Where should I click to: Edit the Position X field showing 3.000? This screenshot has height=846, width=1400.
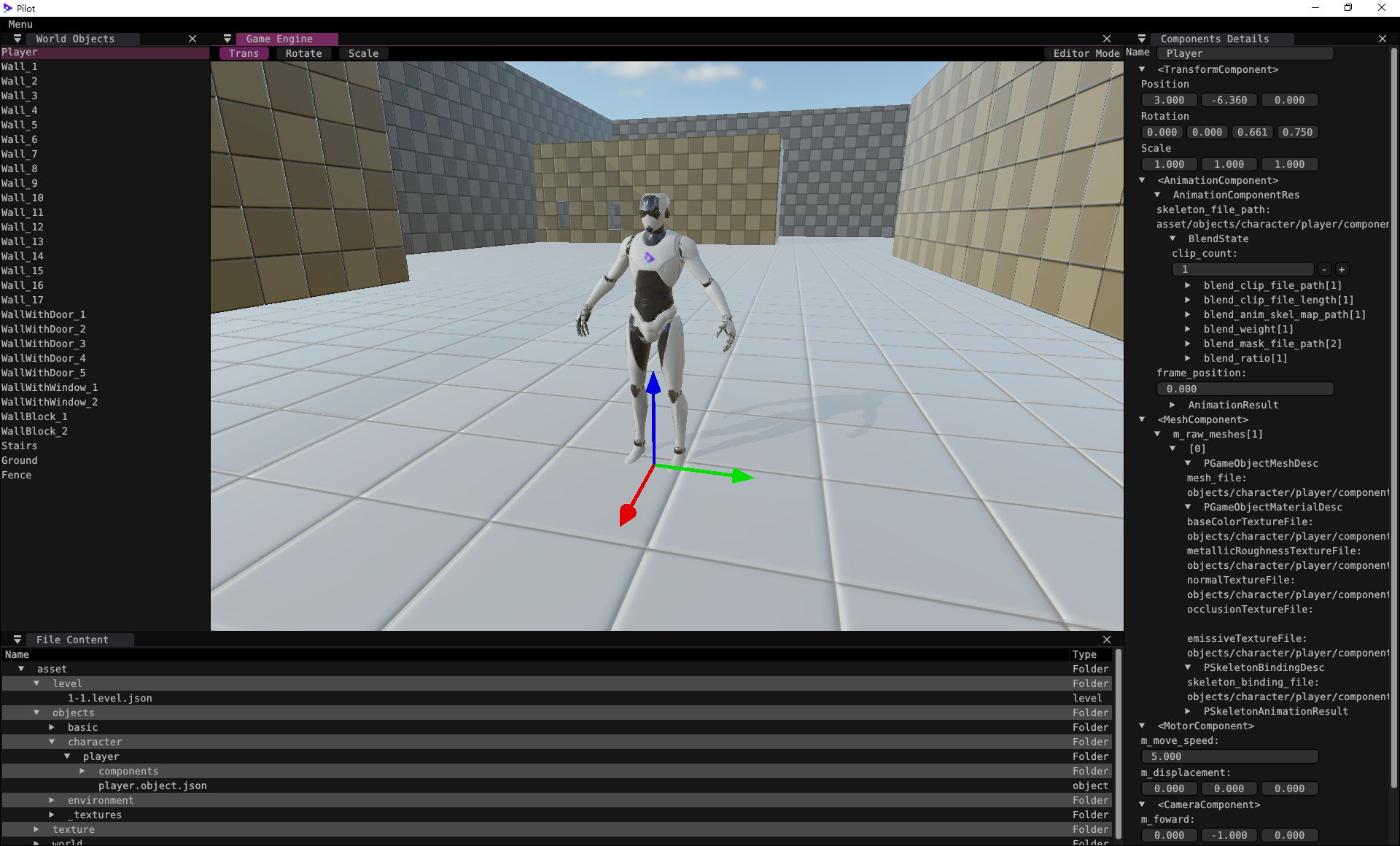point(1170,100)
